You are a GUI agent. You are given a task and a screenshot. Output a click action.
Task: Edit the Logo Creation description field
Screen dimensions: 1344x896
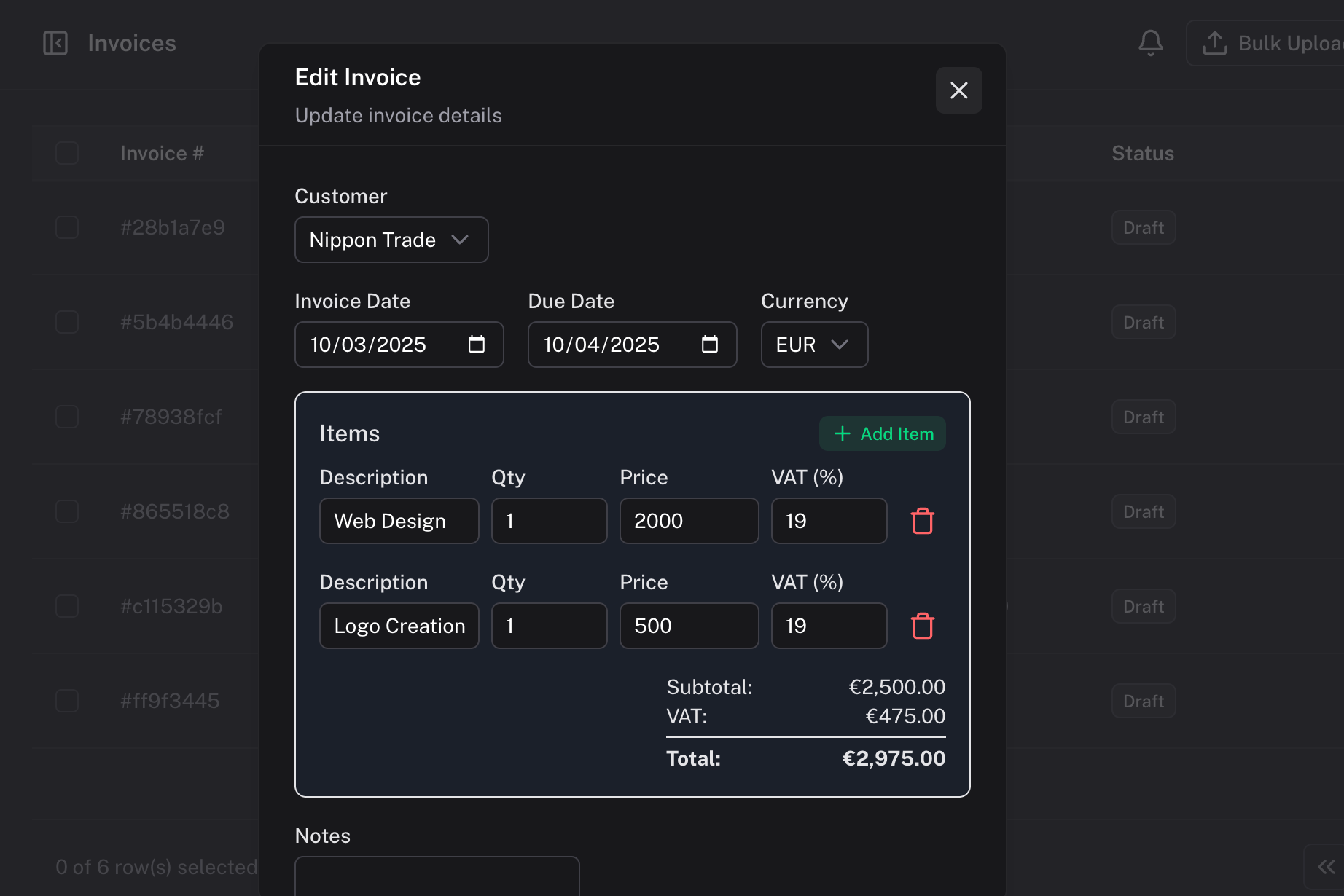coord(399,626)
